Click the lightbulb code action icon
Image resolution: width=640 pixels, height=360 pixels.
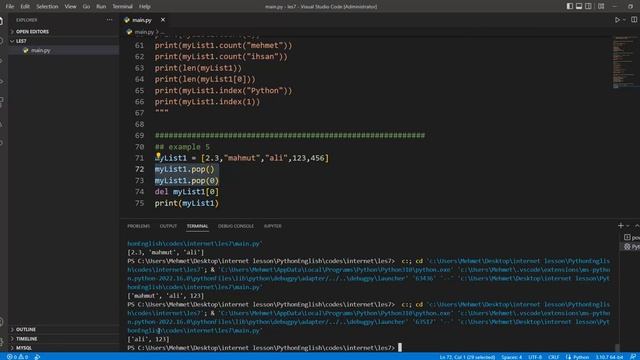158,156
